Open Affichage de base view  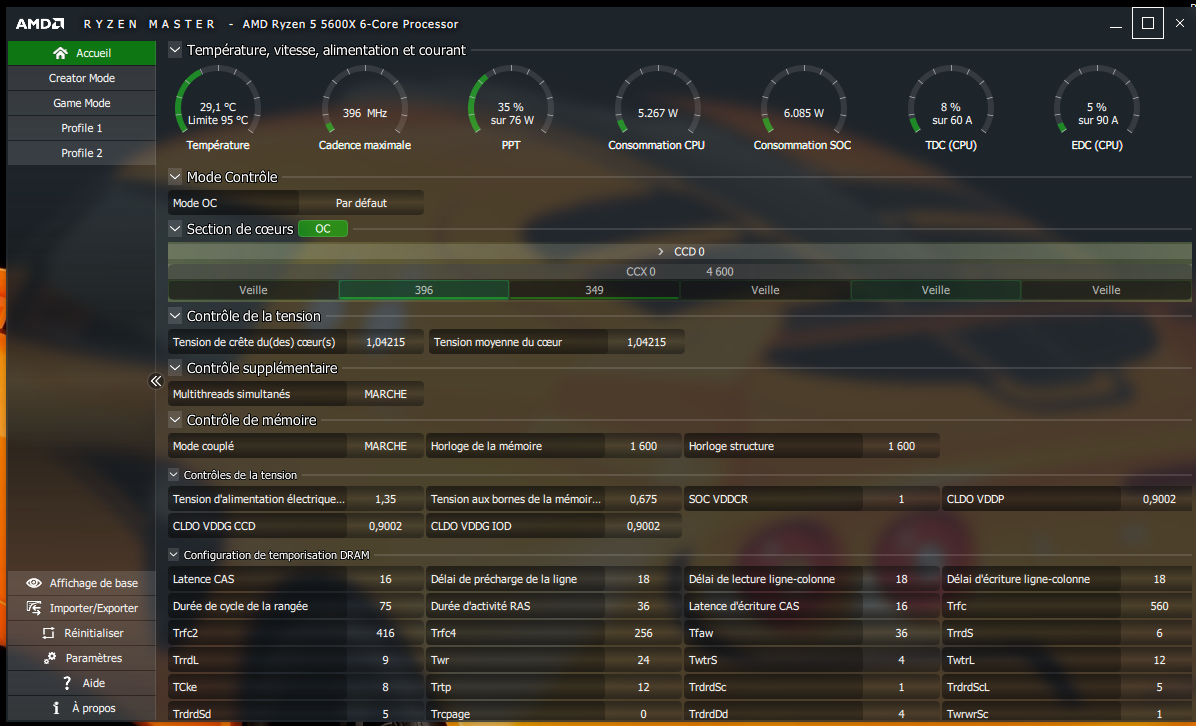pyautogui.click(x=82, y=583)
